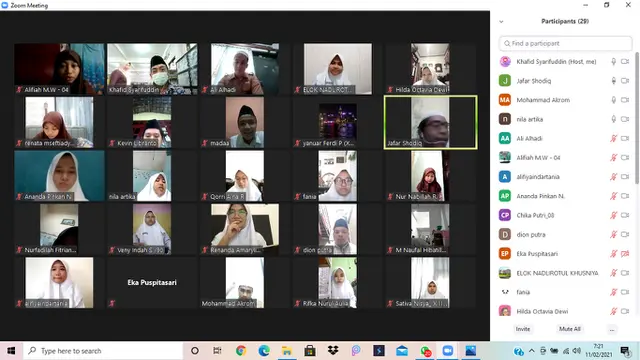Click Alfiah M.W - 04's avatar in list
Viewport: 640px width, 360px height.
coord(505,158)
